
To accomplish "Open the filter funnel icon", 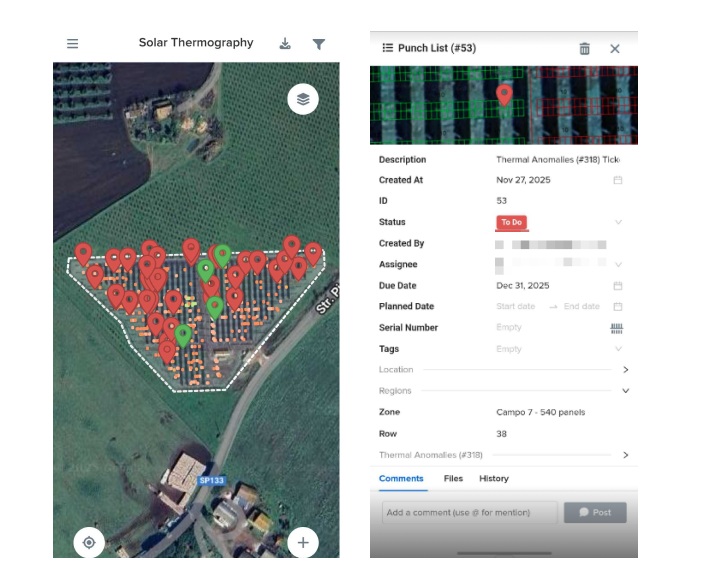I will tap(319, 44).
